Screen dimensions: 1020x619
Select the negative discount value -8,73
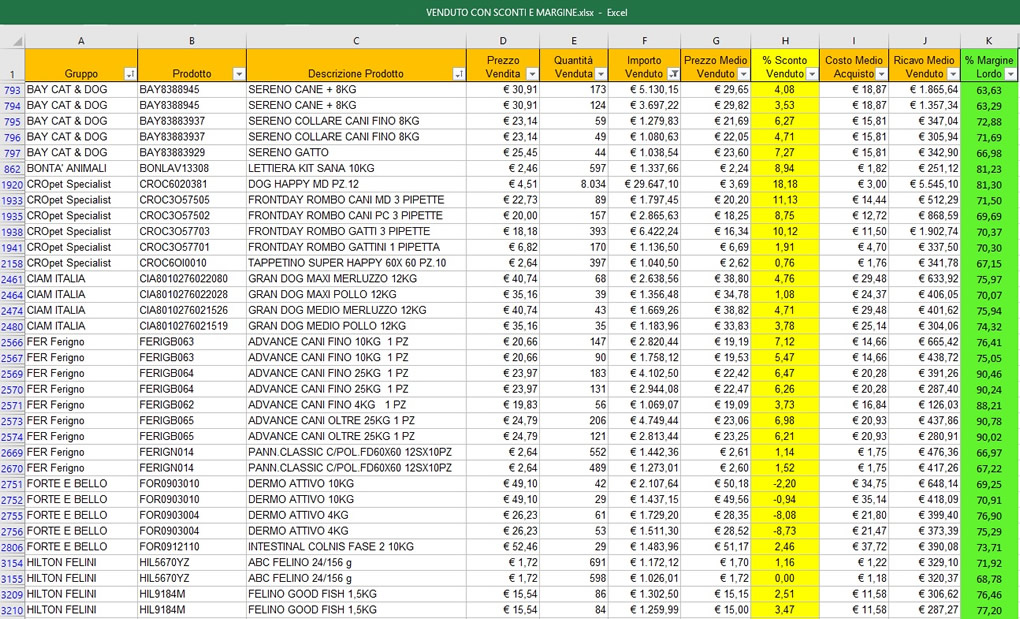[x=785, y=531]
